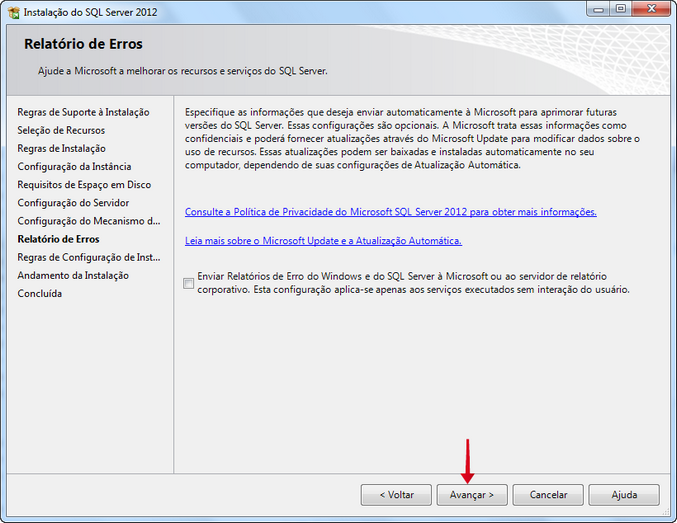The image size is (677, 523).
Task: Maximize the SQL Server 2012 setup window
Action: click(620, 9)
